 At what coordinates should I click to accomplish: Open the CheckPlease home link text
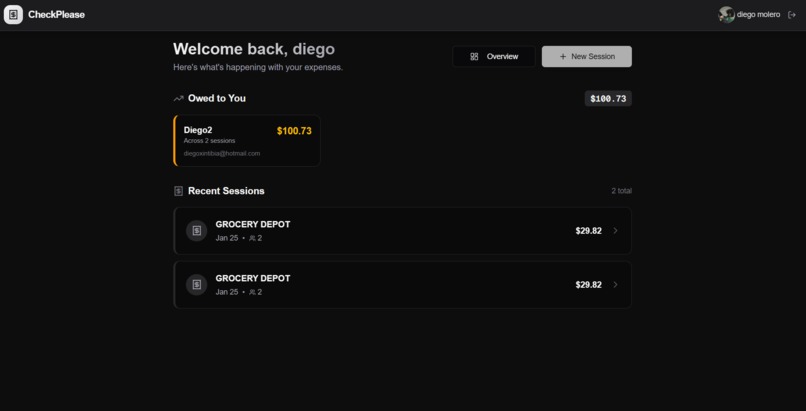pyautogui.click(x=57, y=15)
